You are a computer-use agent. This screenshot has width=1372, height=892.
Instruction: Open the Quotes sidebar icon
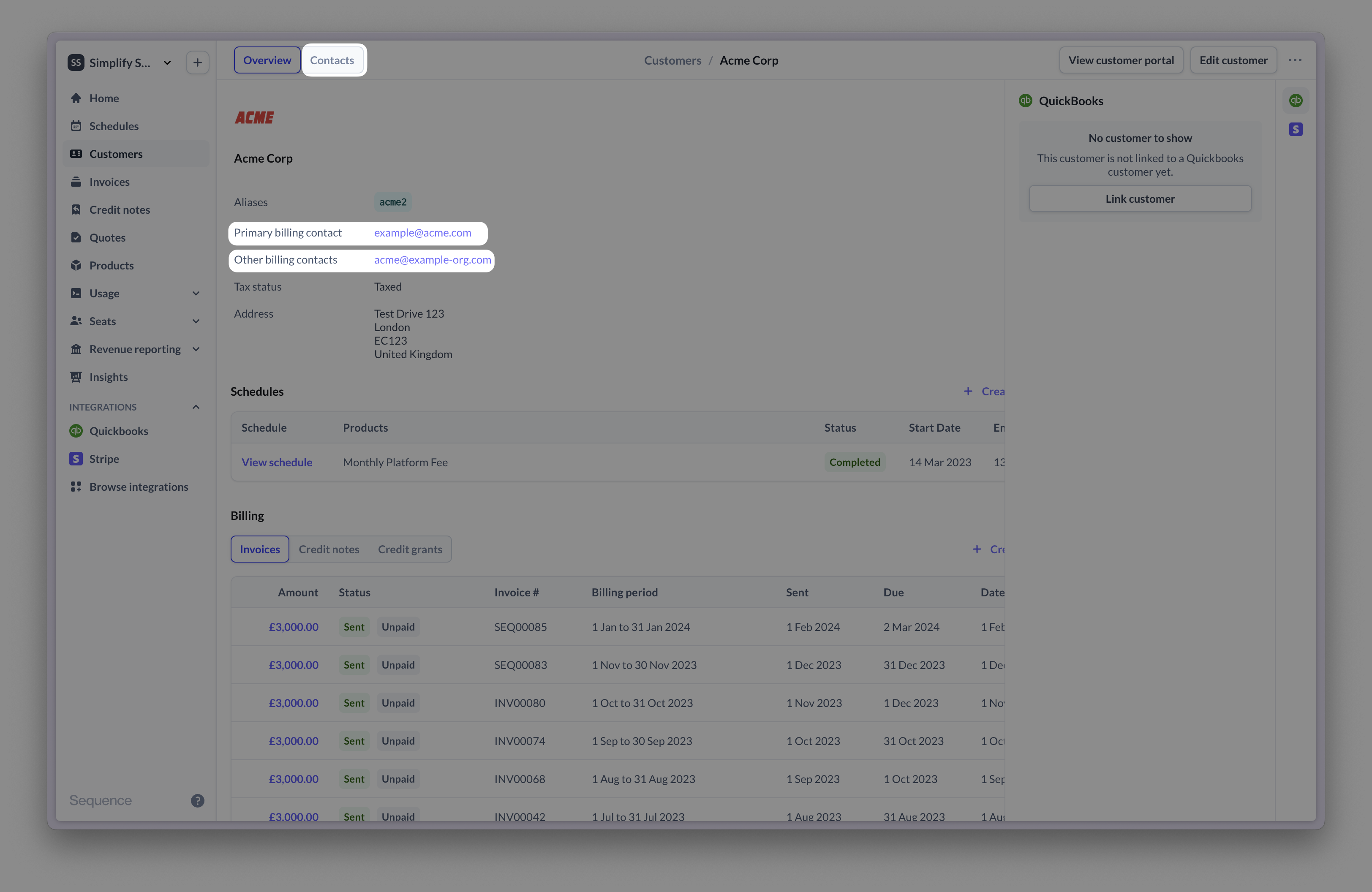point(76,237)
